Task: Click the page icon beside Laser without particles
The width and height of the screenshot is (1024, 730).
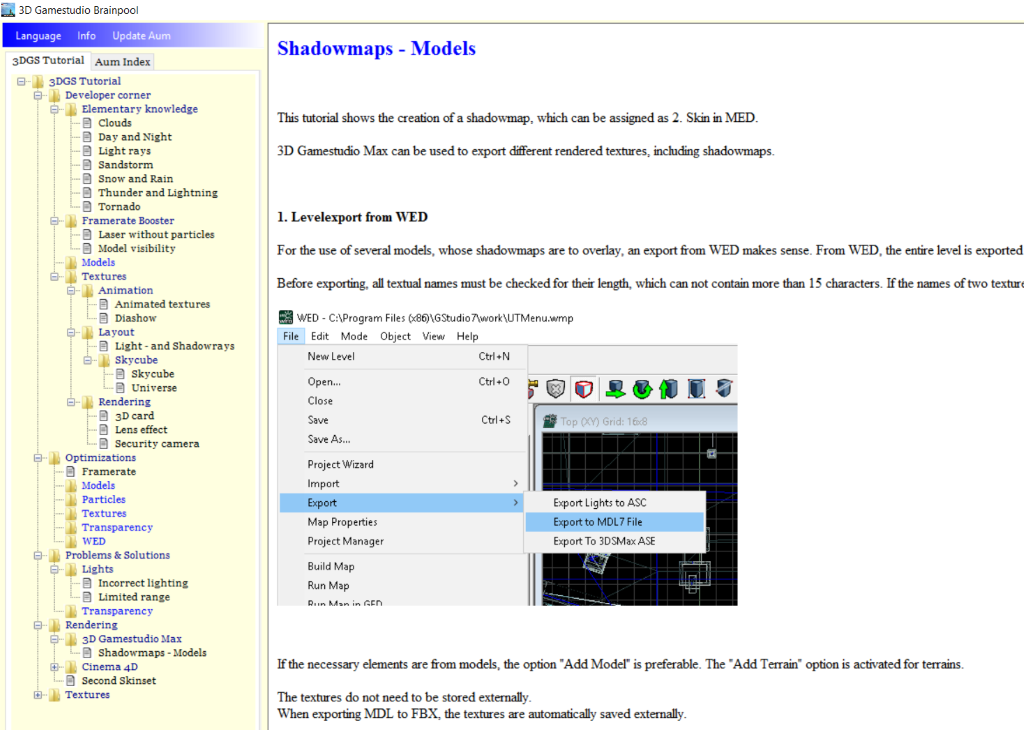Action: [x=87, y=234]
